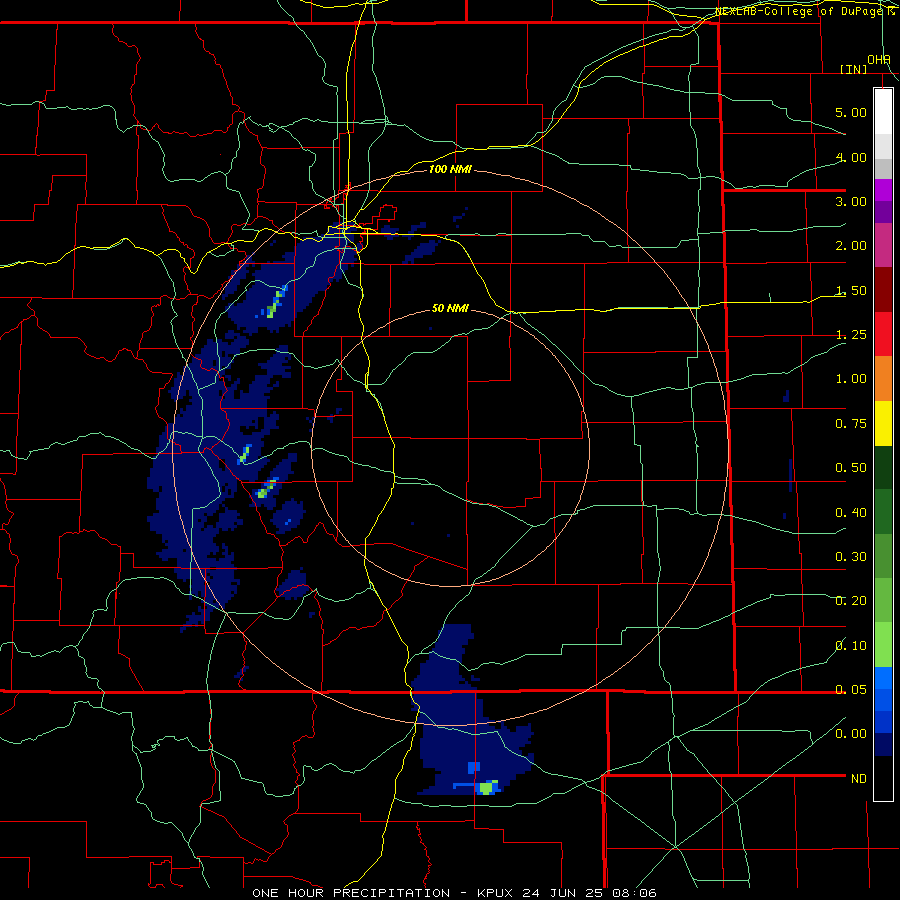Click the NEXLAB-College of DuPage credit text
Screen dimensions: 900x900
click(x=807, y=11)
